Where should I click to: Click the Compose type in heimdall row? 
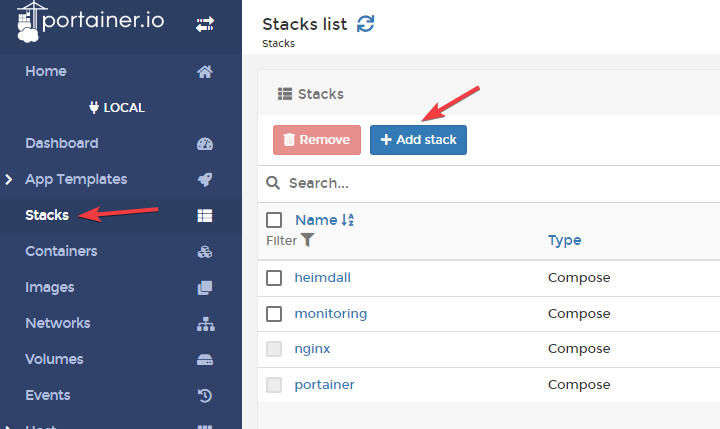click(579, 278)
